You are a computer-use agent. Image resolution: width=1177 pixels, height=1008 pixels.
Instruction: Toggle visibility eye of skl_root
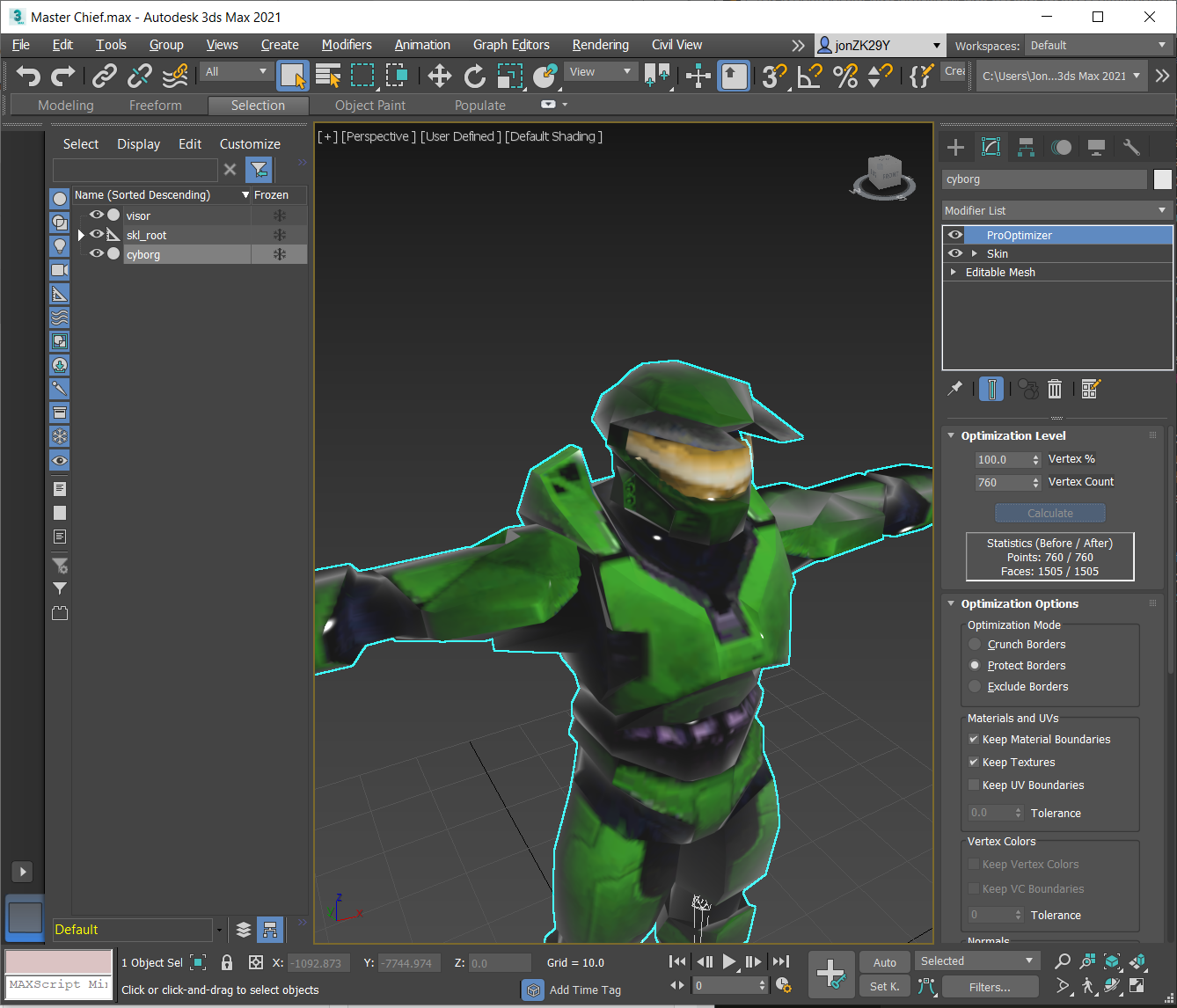(x=97, y=234)
